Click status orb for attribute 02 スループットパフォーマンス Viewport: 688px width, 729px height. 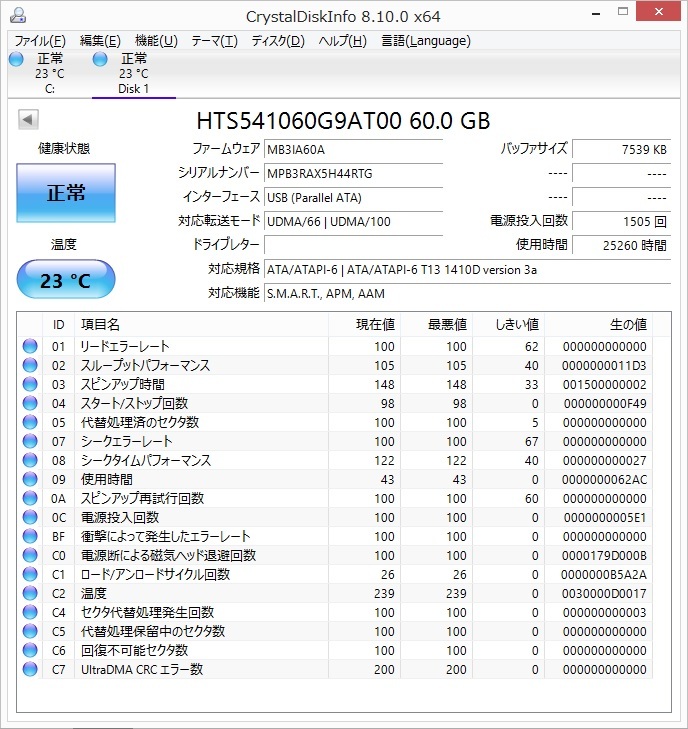click(x=30, y=365)
